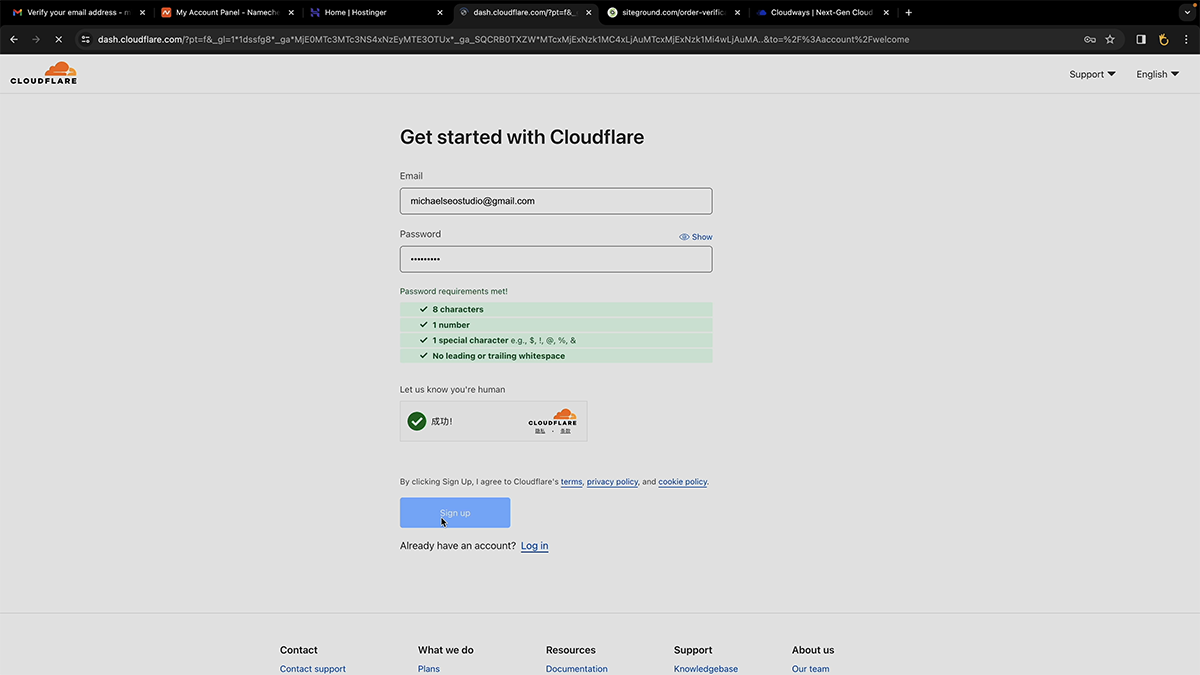Close the siteground.com tab
Screen dimensions: 1200x675
click(x=737, y=13)
